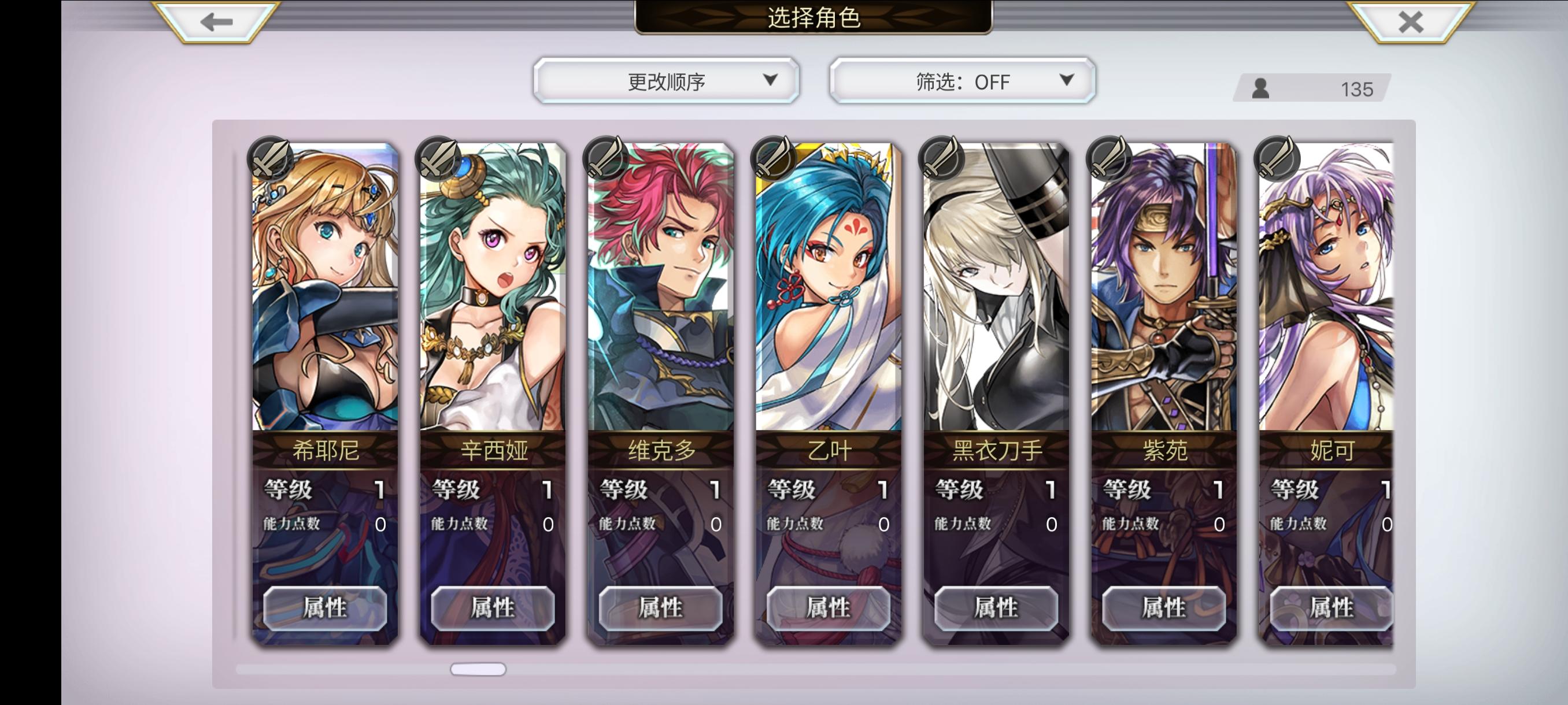Viewport: 1568px width, 705px height.
Task: Click the blade weapon icon on 黑衣刀手 card
Action: 942,159
